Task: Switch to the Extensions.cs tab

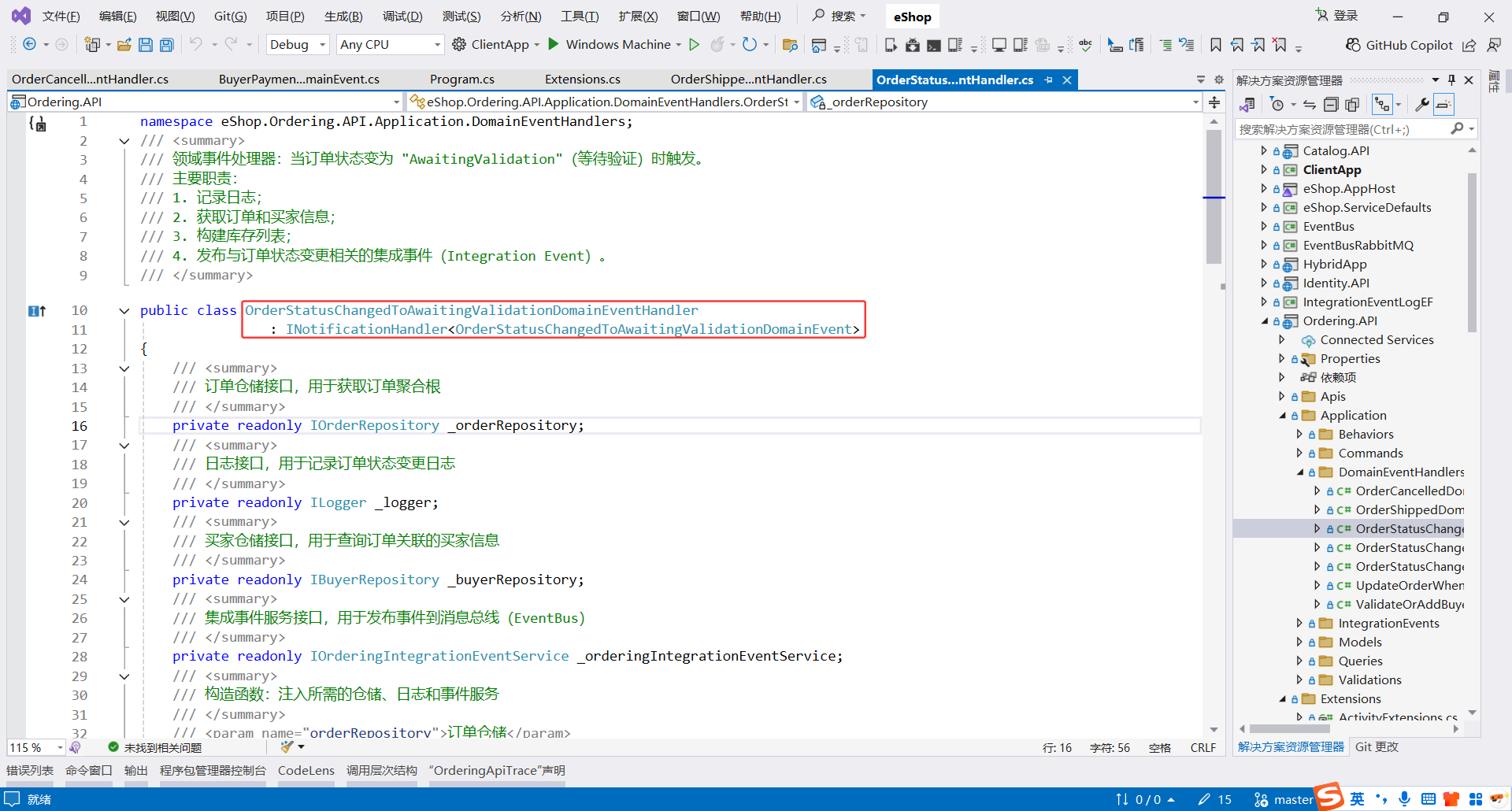Action: click(x=583, y=80)
